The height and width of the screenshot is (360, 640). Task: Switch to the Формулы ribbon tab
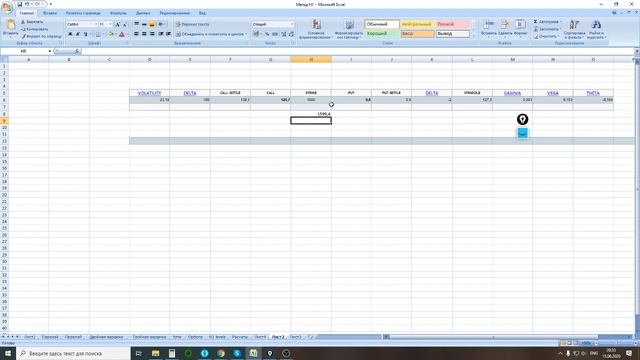[x=118, y=13]
